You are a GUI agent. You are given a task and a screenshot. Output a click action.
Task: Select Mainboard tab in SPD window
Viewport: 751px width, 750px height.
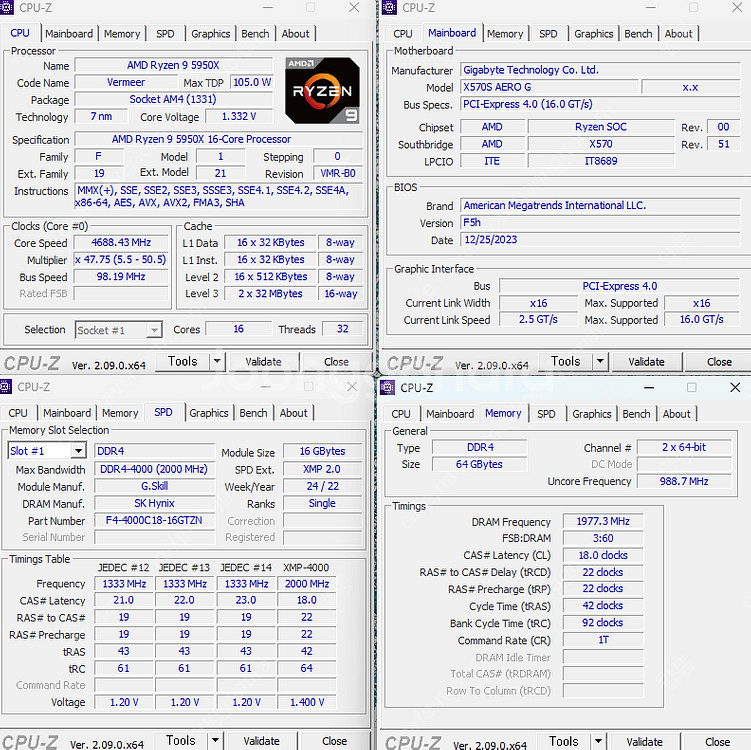click(x=67, y=413)
